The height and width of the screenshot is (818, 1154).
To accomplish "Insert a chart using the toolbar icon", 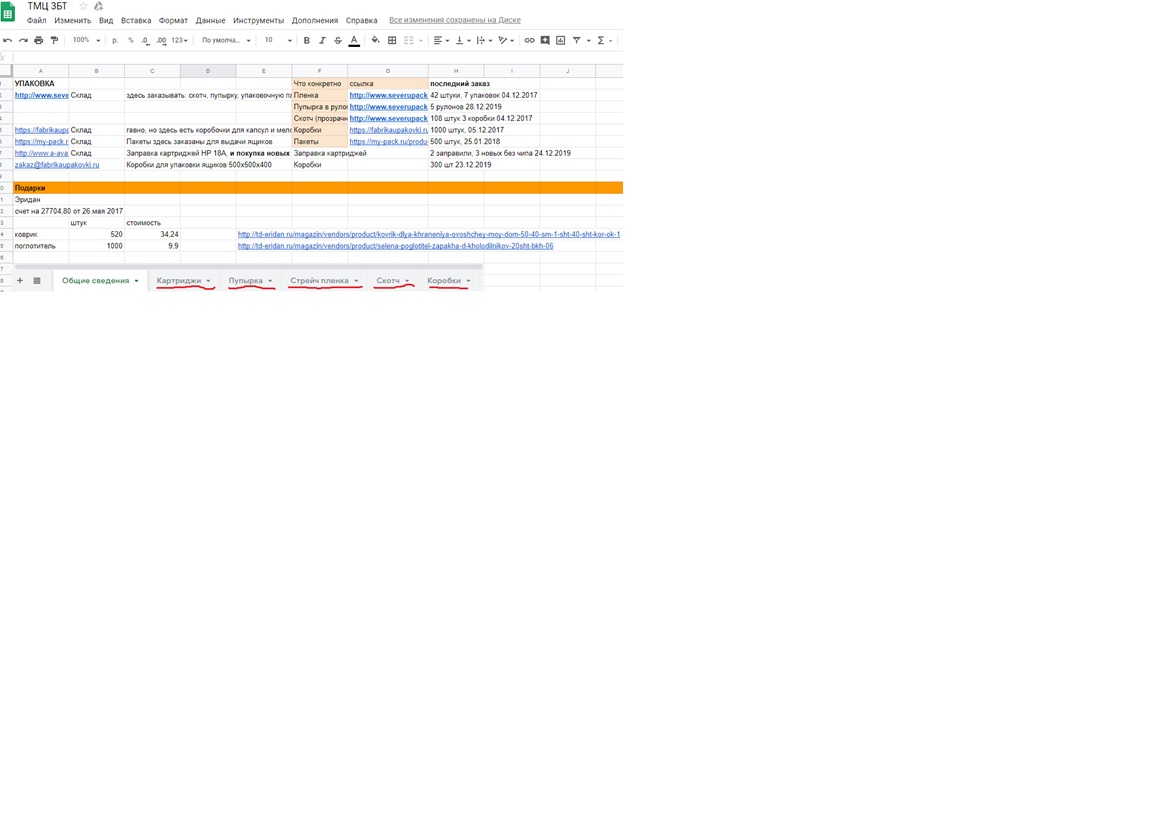I will pos(560,41).
